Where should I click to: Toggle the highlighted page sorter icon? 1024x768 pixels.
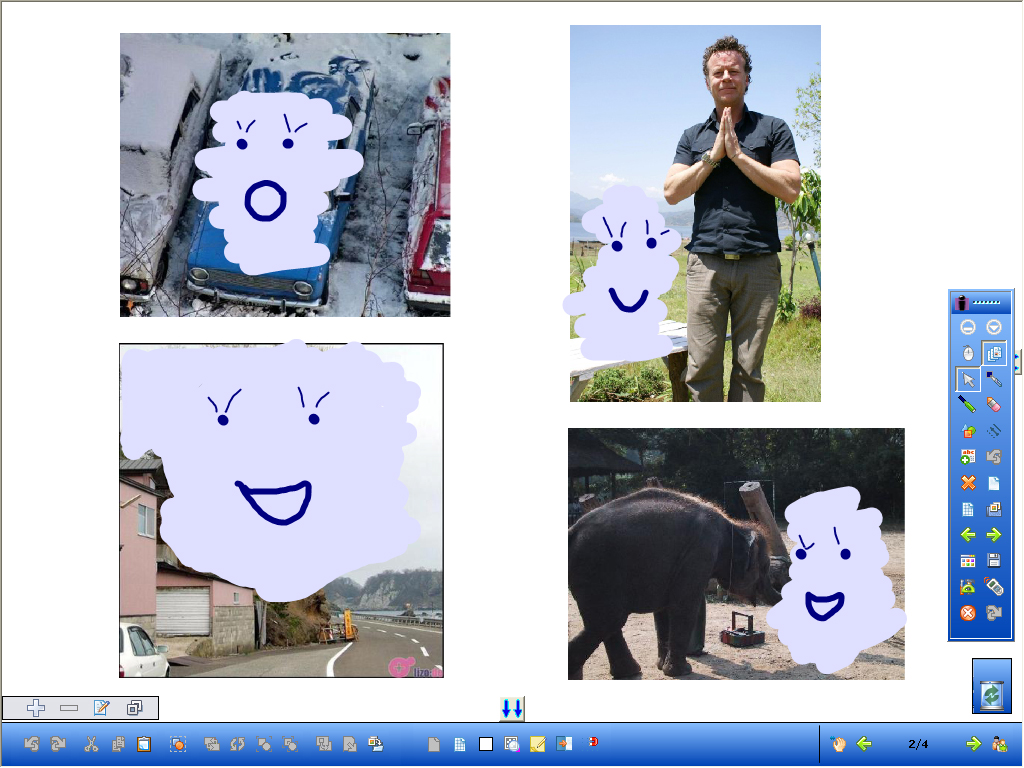coord(993,353)
